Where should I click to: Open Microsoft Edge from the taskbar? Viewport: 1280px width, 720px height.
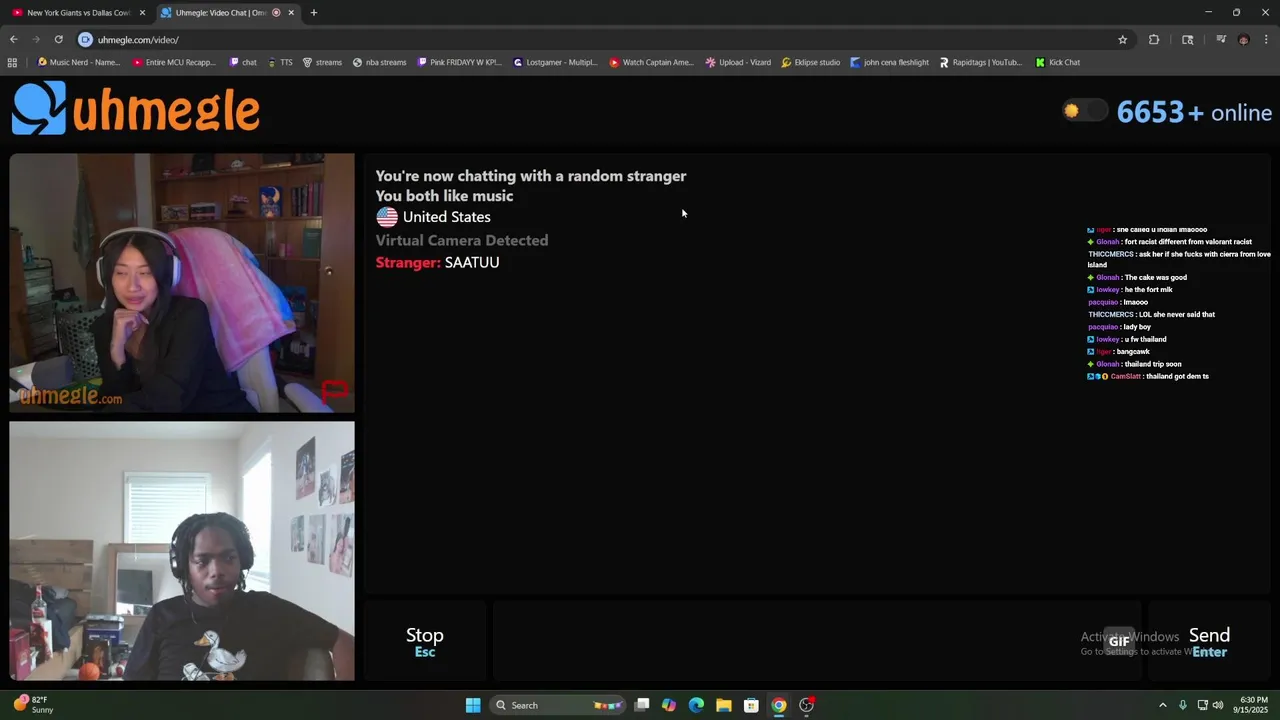point(696,705)
